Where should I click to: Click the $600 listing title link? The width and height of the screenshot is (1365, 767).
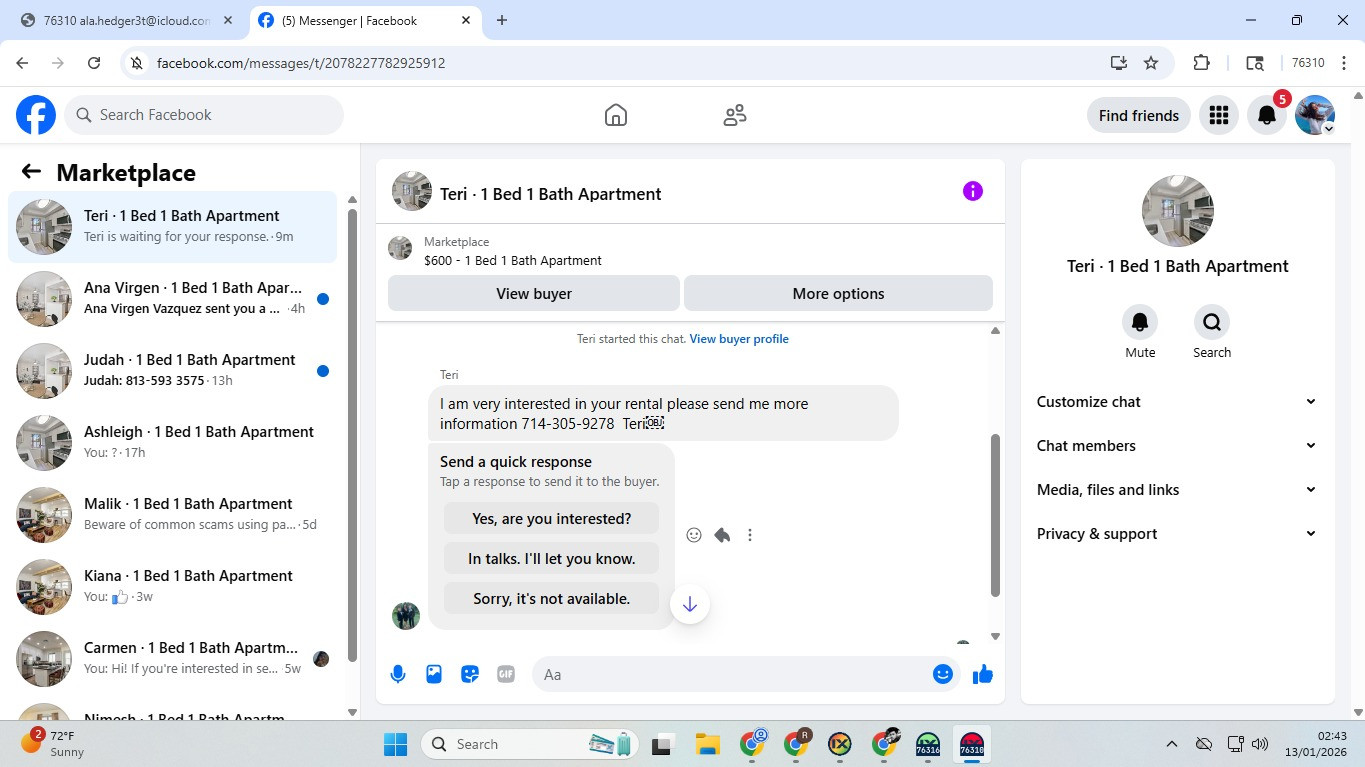click(x=513, y=261)
